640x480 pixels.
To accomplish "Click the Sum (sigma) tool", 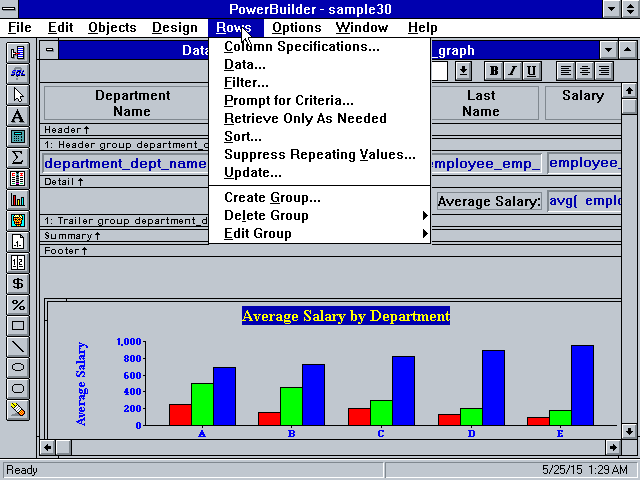I will pyautogui.click(x=18, y=158).
